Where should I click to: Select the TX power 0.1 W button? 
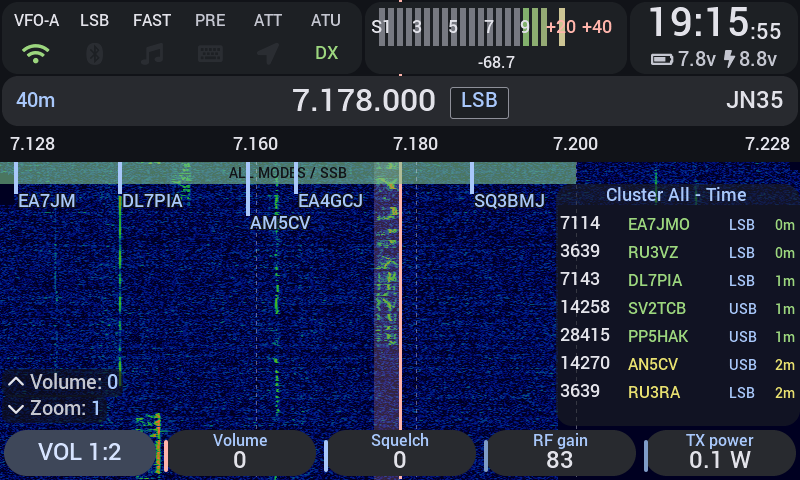719,452
